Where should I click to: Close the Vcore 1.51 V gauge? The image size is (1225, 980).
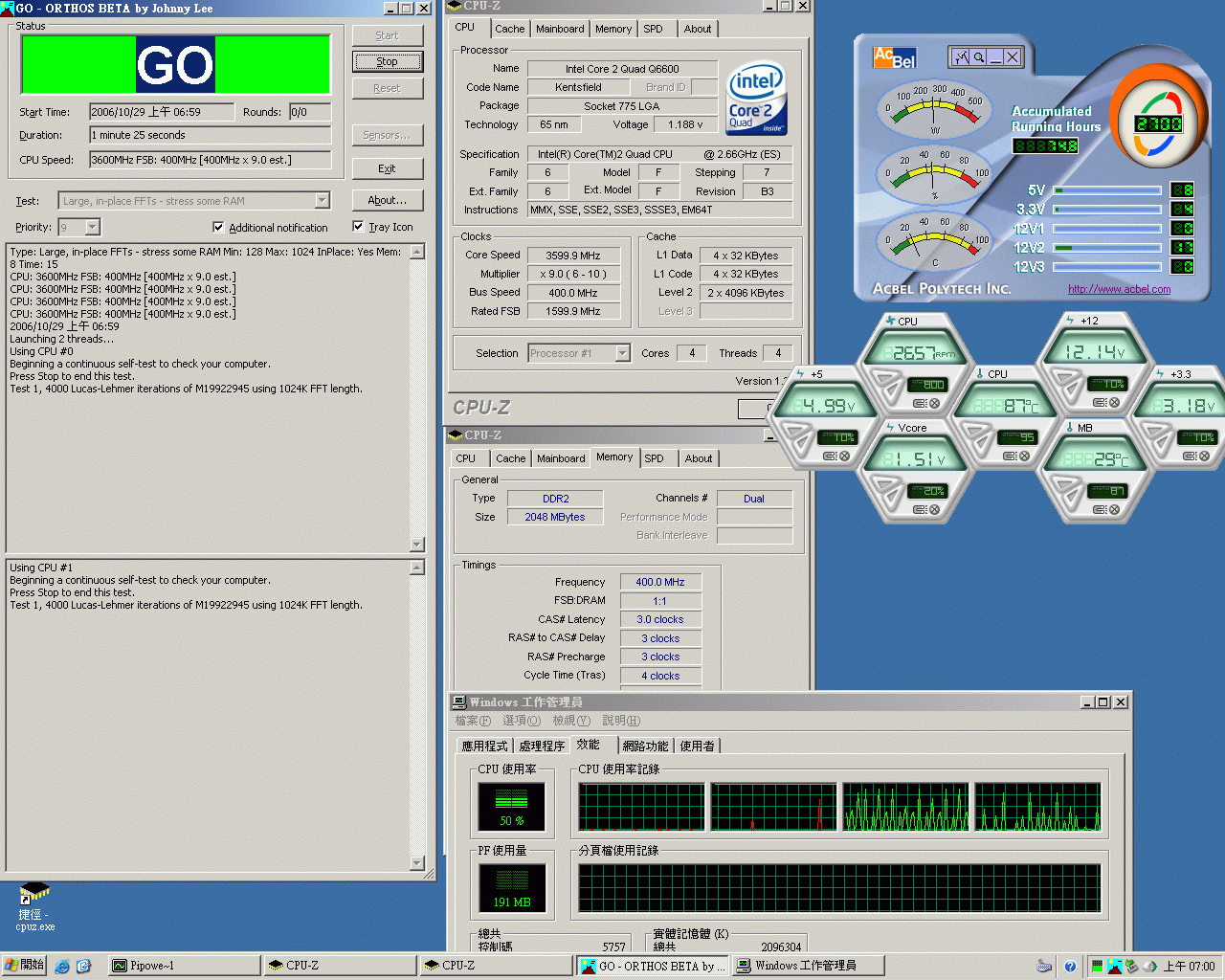tap(934, 510)
